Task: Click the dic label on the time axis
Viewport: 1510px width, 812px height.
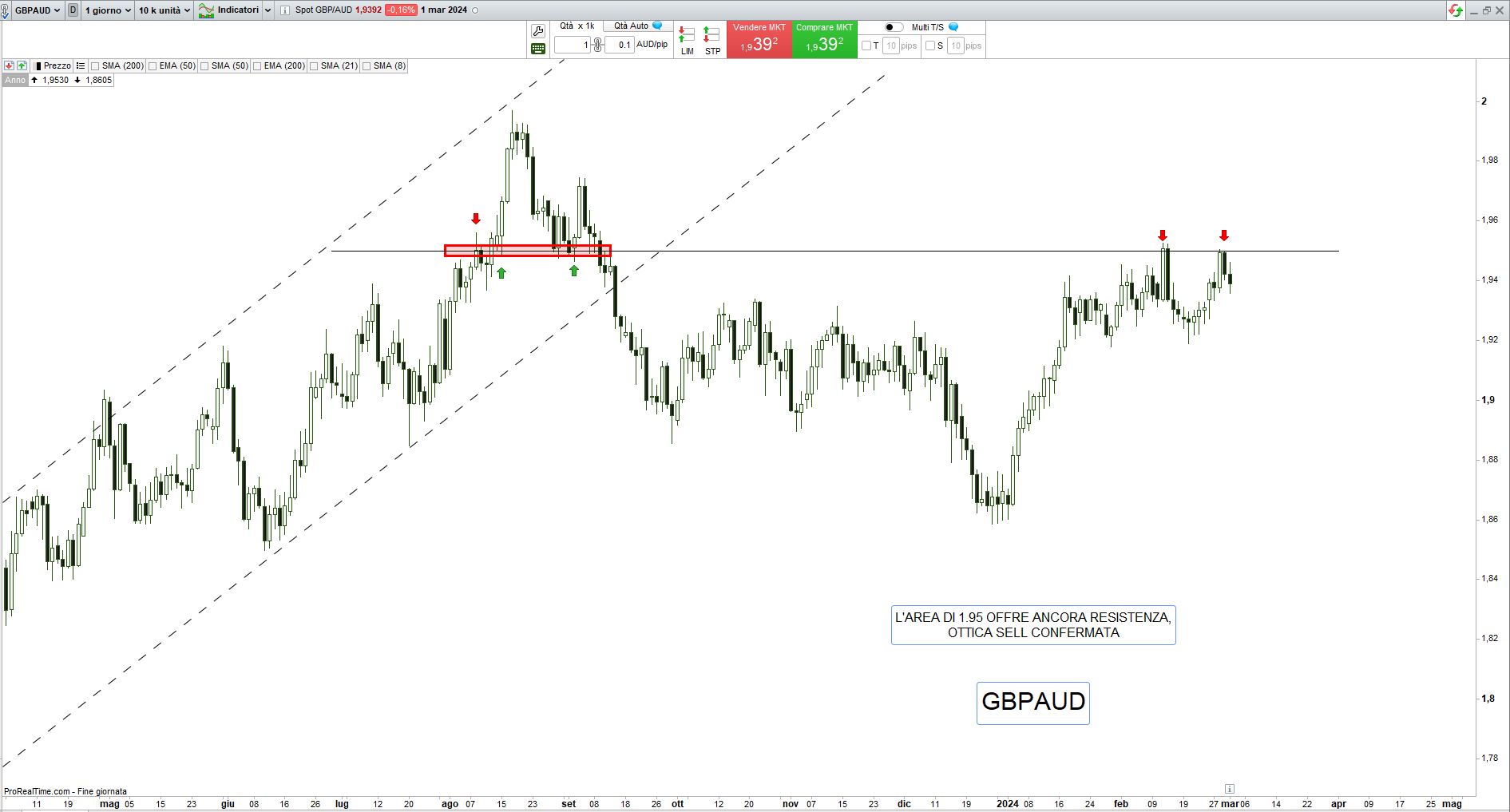Action: [904, 804]
